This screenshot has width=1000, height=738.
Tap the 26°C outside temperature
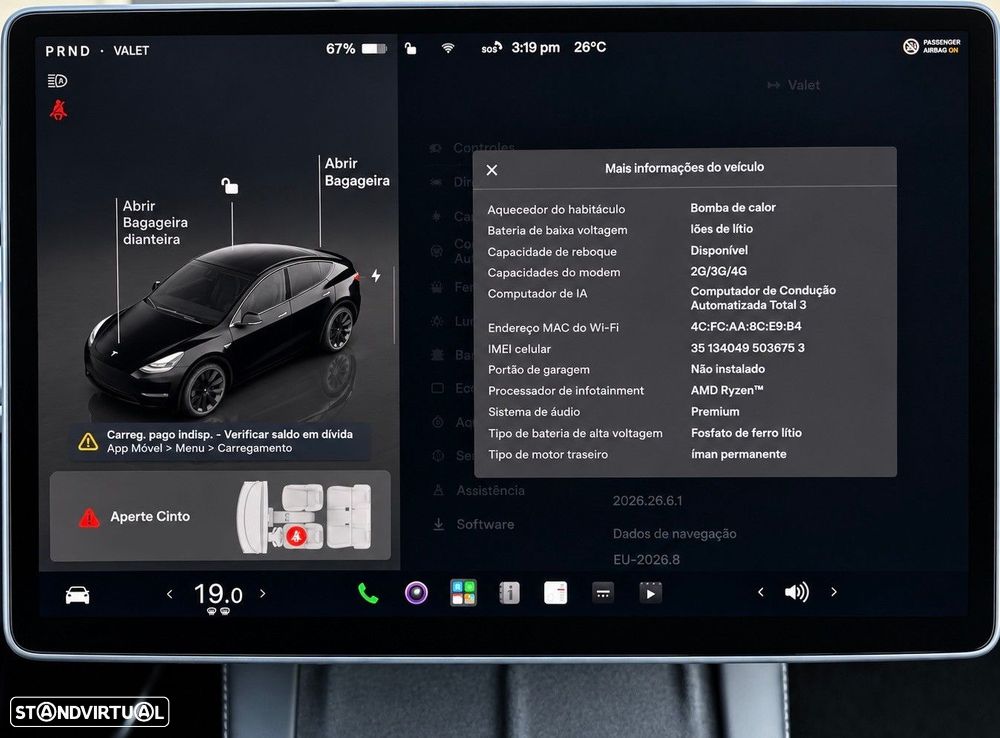pyautogui.click(x=590, y=47)
